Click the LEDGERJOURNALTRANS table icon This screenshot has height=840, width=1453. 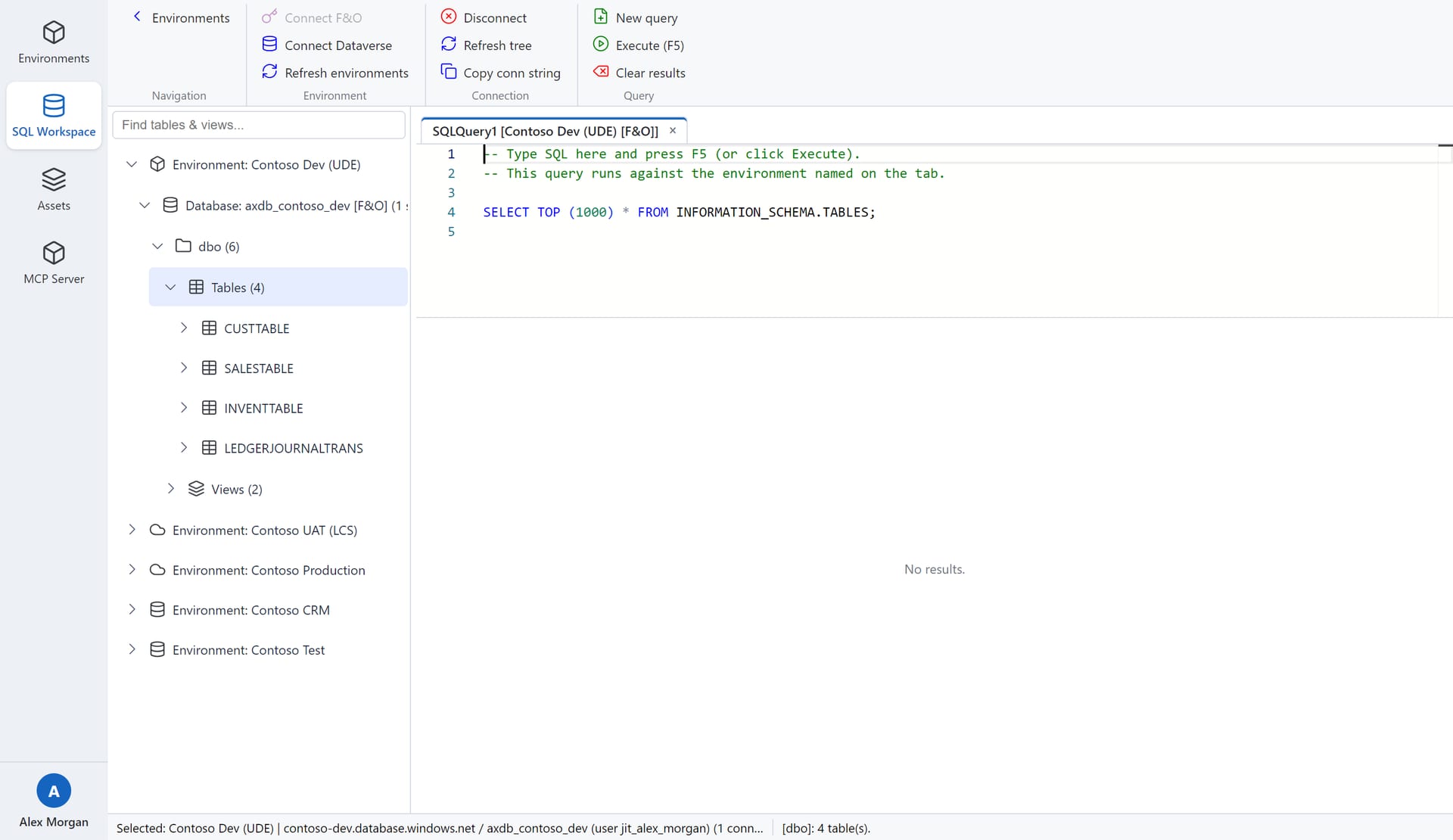coord(209,448)
